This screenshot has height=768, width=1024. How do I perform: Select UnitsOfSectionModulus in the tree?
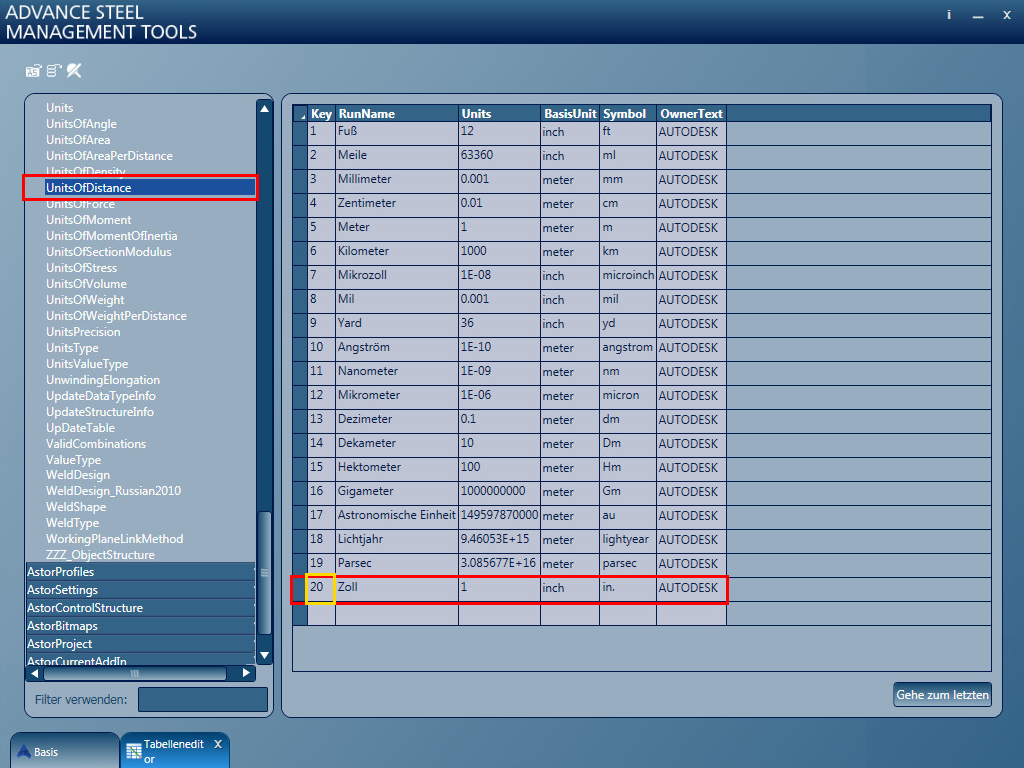(x=108, y=252)
